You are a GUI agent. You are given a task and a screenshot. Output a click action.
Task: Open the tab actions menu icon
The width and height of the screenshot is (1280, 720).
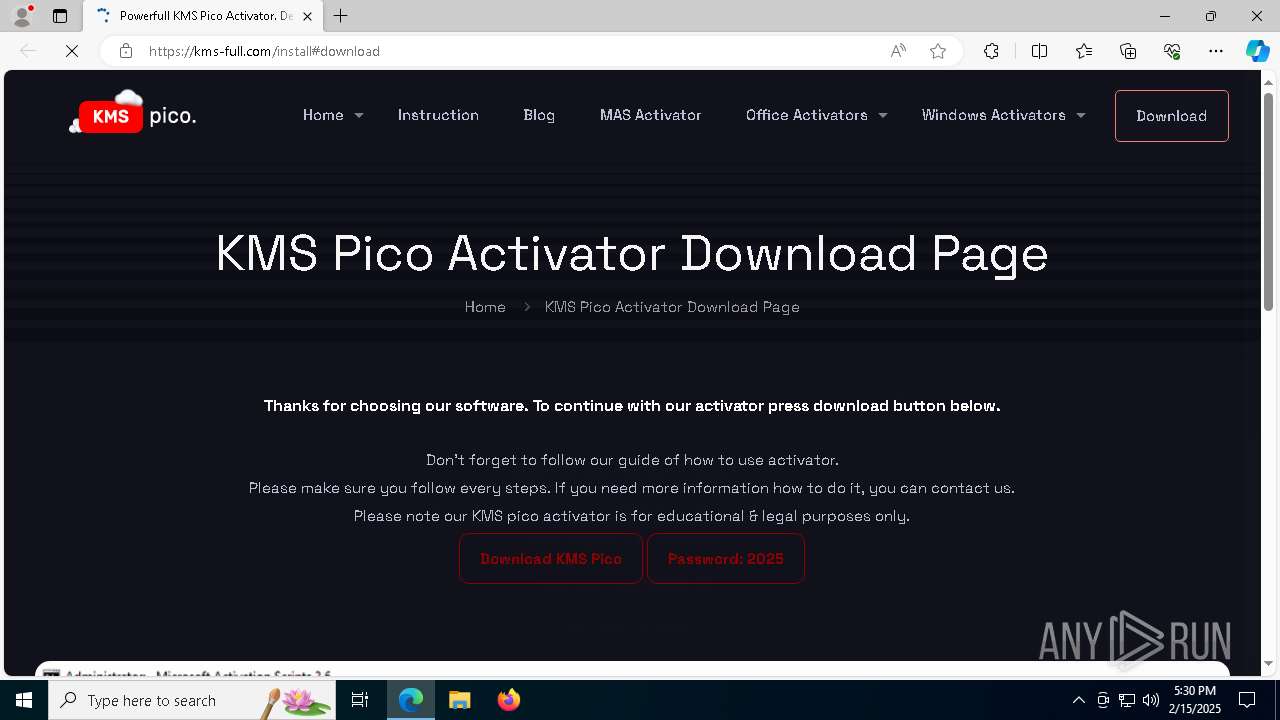point(60,16)
